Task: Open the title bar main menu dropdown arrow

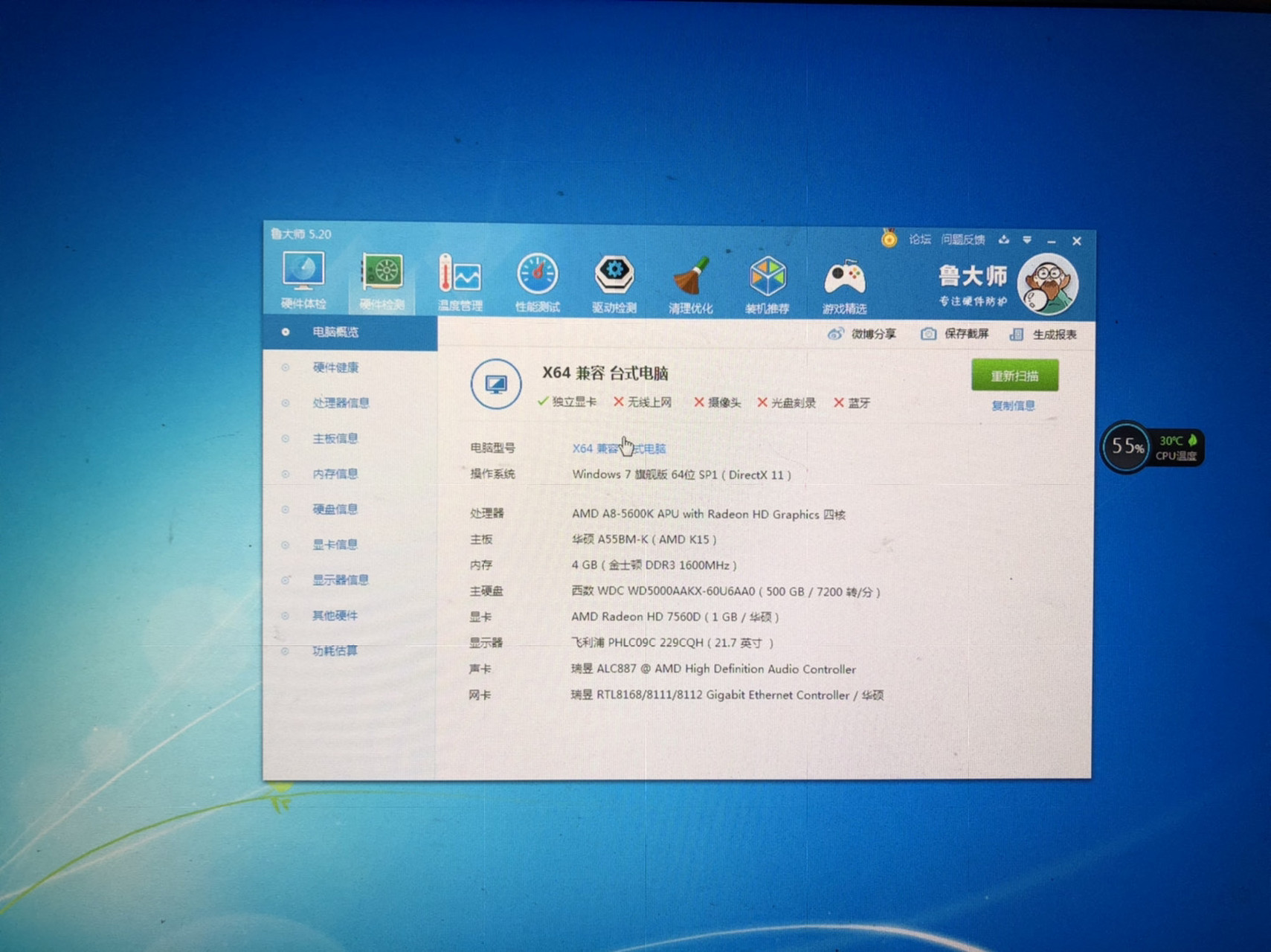Action: (x=1027, y=239)
